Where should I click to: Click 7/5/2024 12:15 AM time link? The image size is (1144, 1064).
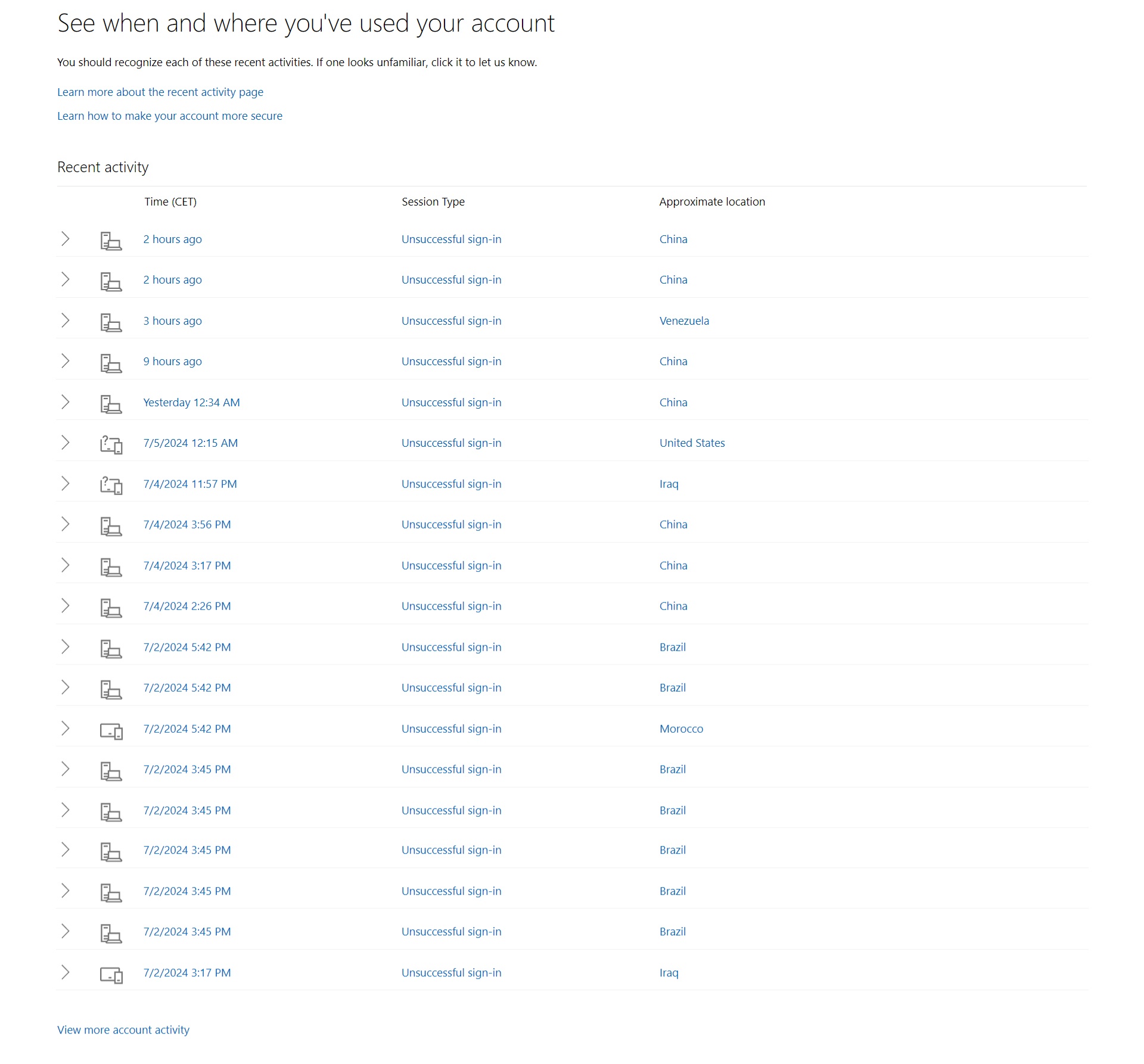[x=190, y=443]
